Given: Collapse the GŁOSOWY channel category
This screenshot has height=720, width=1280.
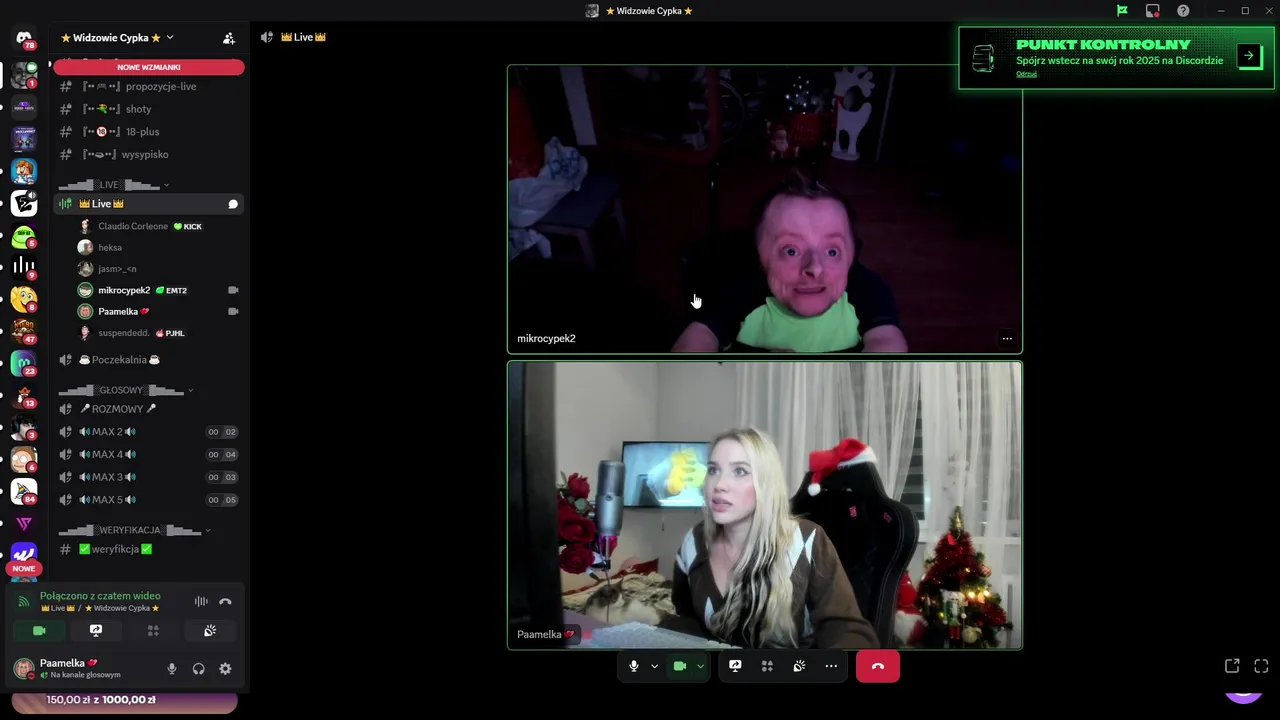Looking at the screenshot, I should tap(126, 390).
